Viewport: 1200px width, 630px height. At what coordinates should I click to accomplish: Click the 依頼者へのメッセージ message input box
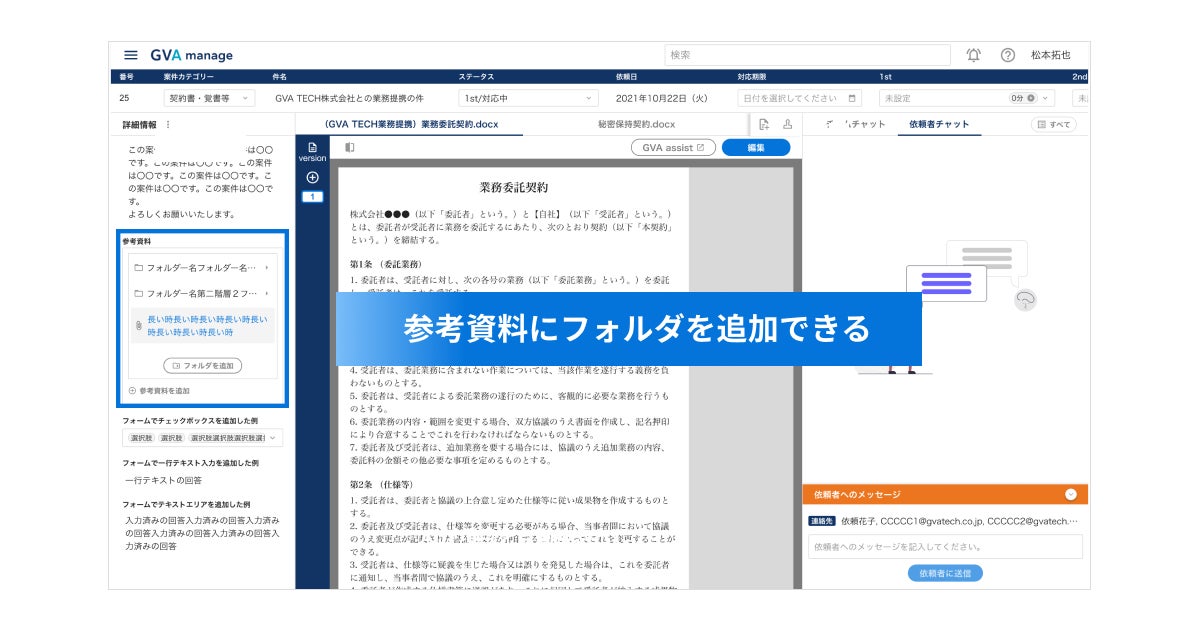945,546
